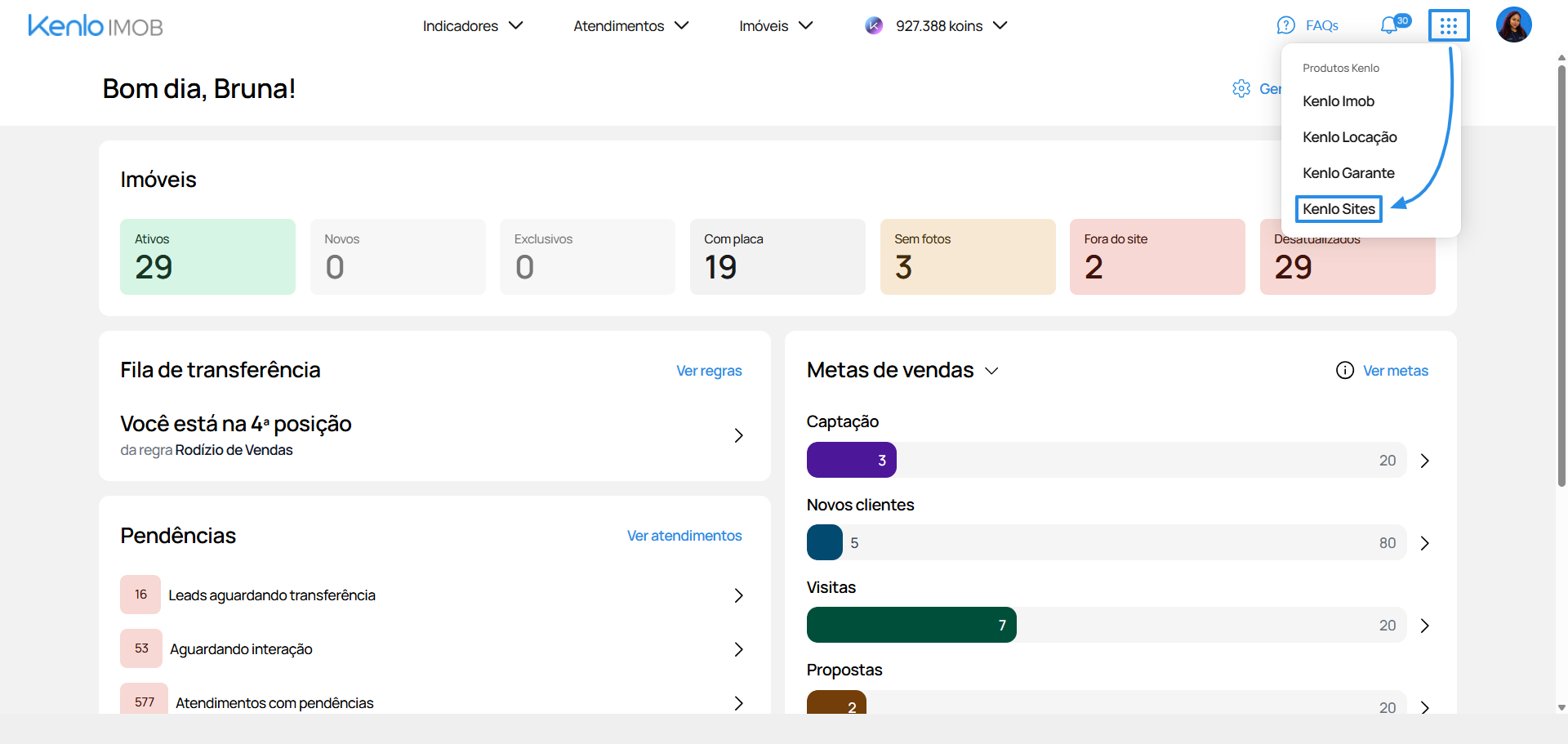This screenshot has height=744, width=1568.
Task: Click the Leads aguardando transferência label
Action: click(272, 595)
